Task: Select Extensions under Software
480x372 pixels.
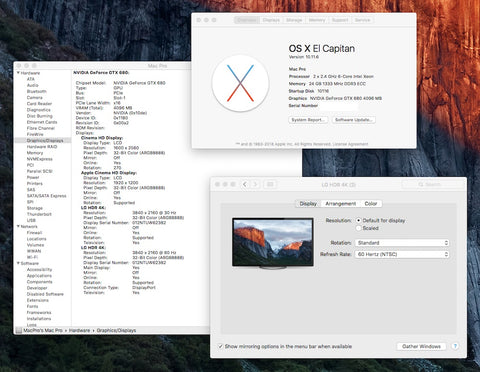Action: click(38, 300)
